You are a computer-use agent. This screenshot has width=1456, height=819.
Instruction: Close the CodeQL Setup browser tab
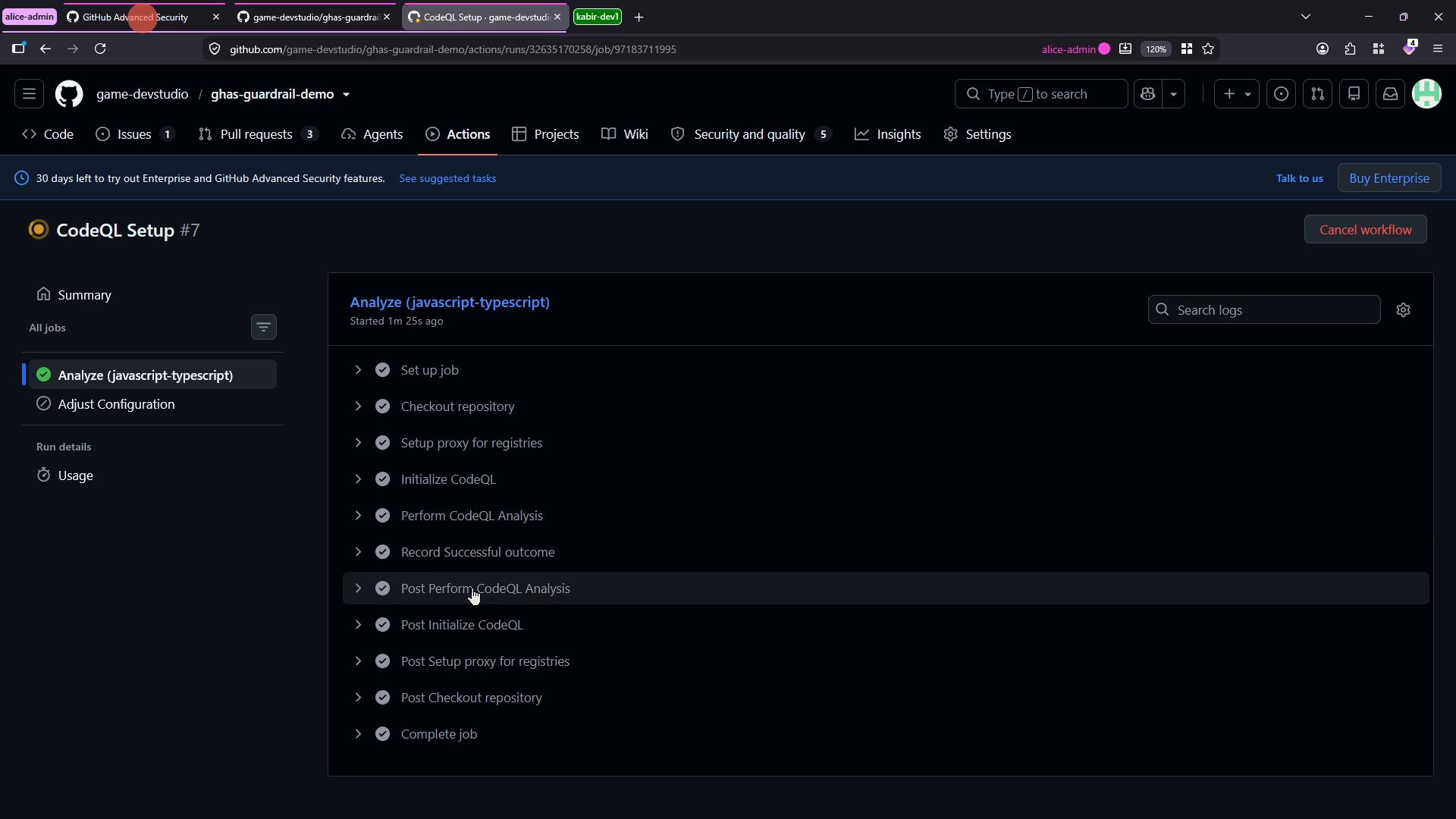pos(557,17)
